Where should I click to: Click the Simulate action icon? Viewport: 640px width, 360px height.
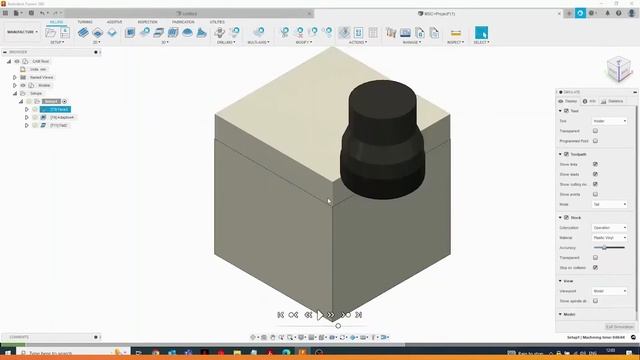point(344,32)
